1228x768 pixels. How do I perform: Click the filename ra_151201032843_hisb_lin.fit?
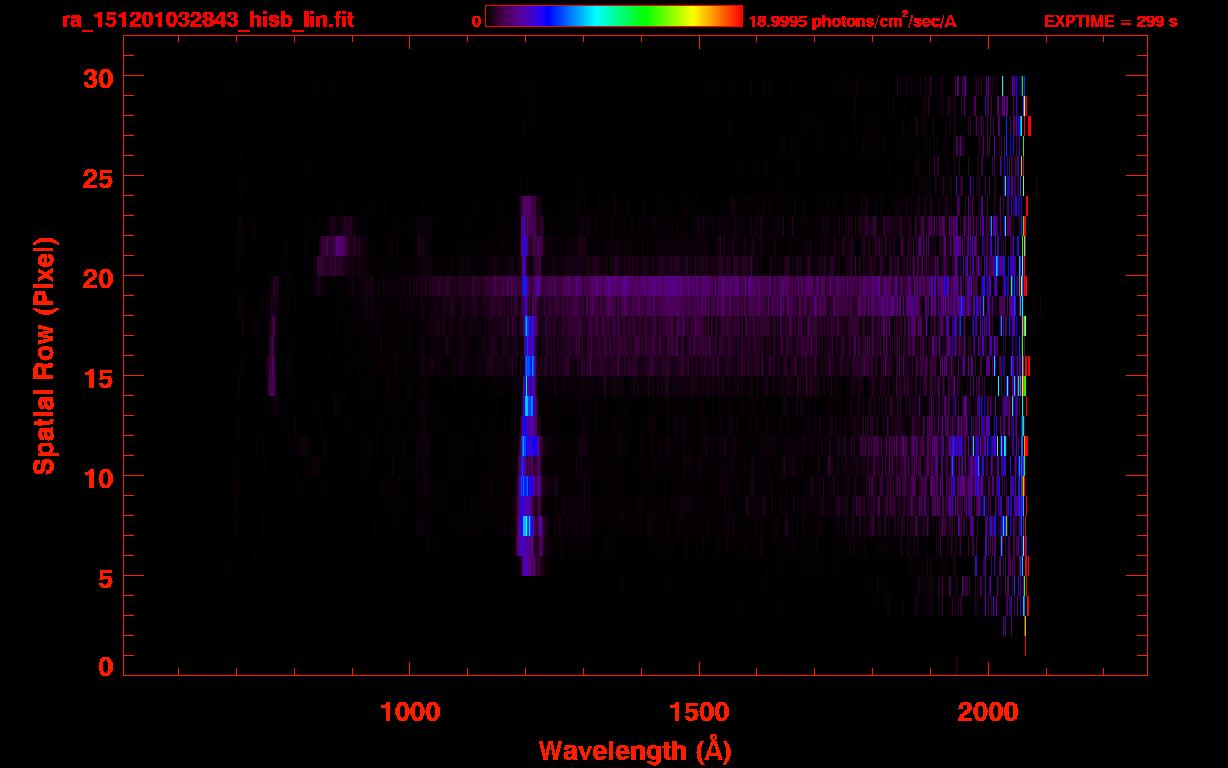pos(207,20)
